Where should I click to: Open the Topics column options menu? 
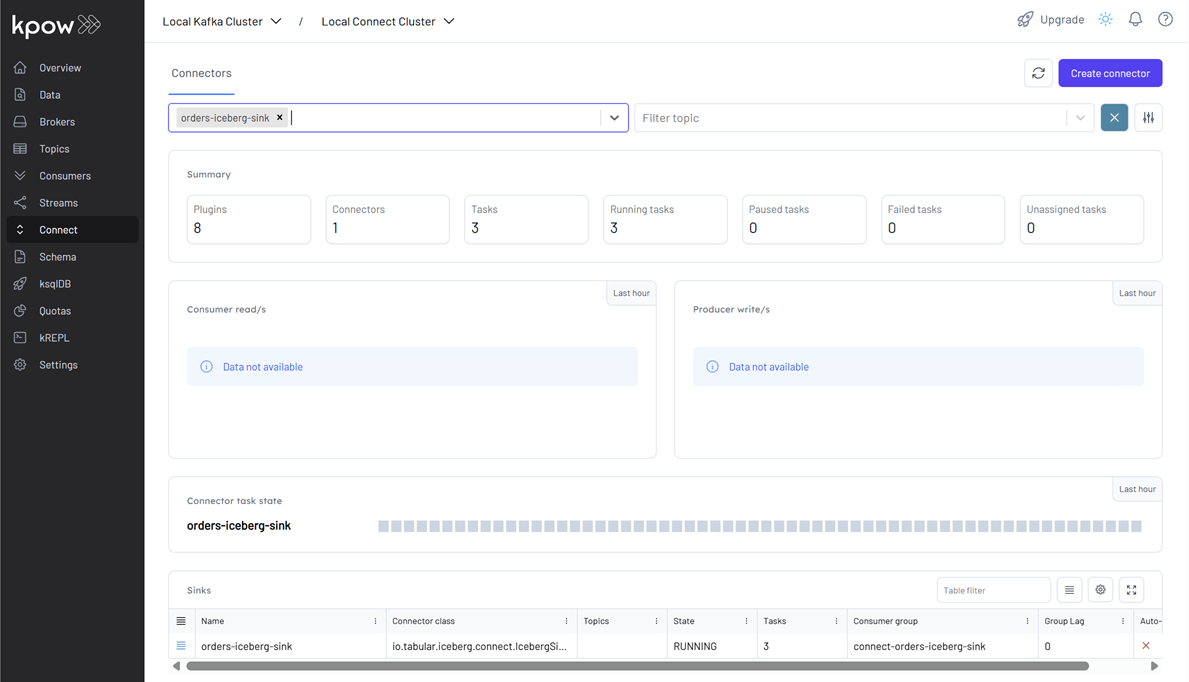(657, 621)
